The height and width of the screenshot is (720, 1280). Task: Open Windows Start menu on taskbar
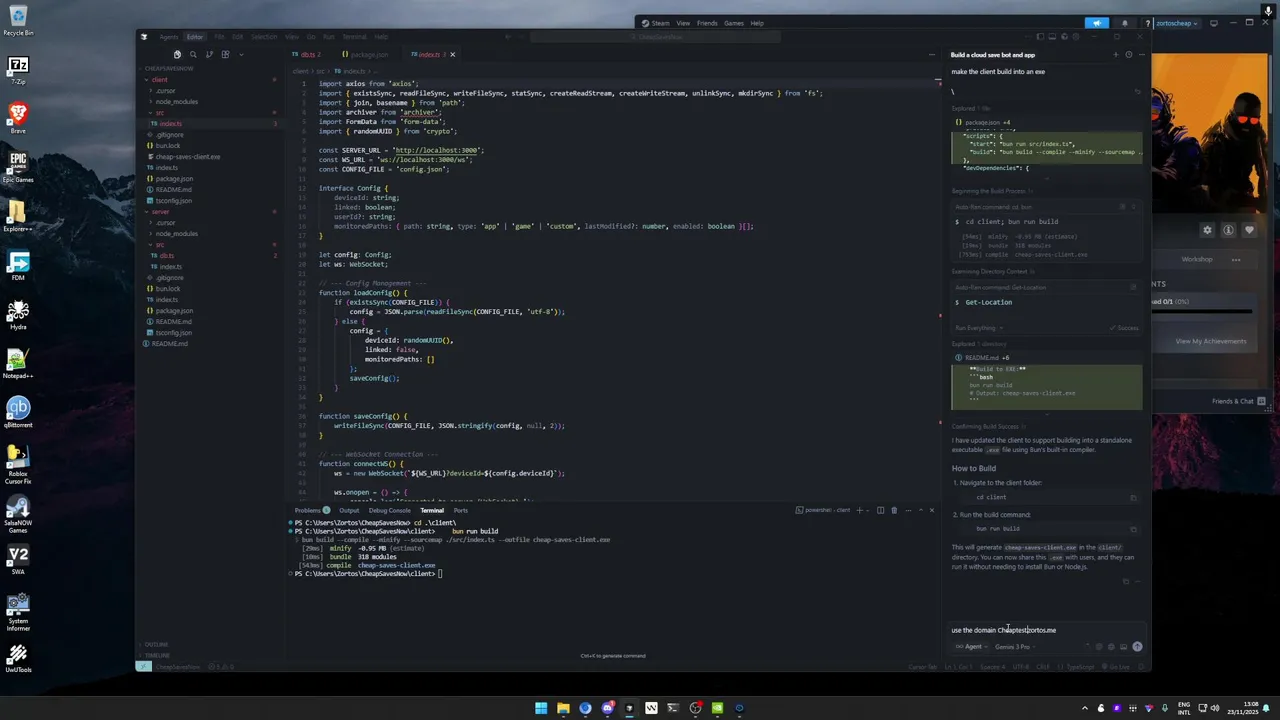[x=541, y=708]
